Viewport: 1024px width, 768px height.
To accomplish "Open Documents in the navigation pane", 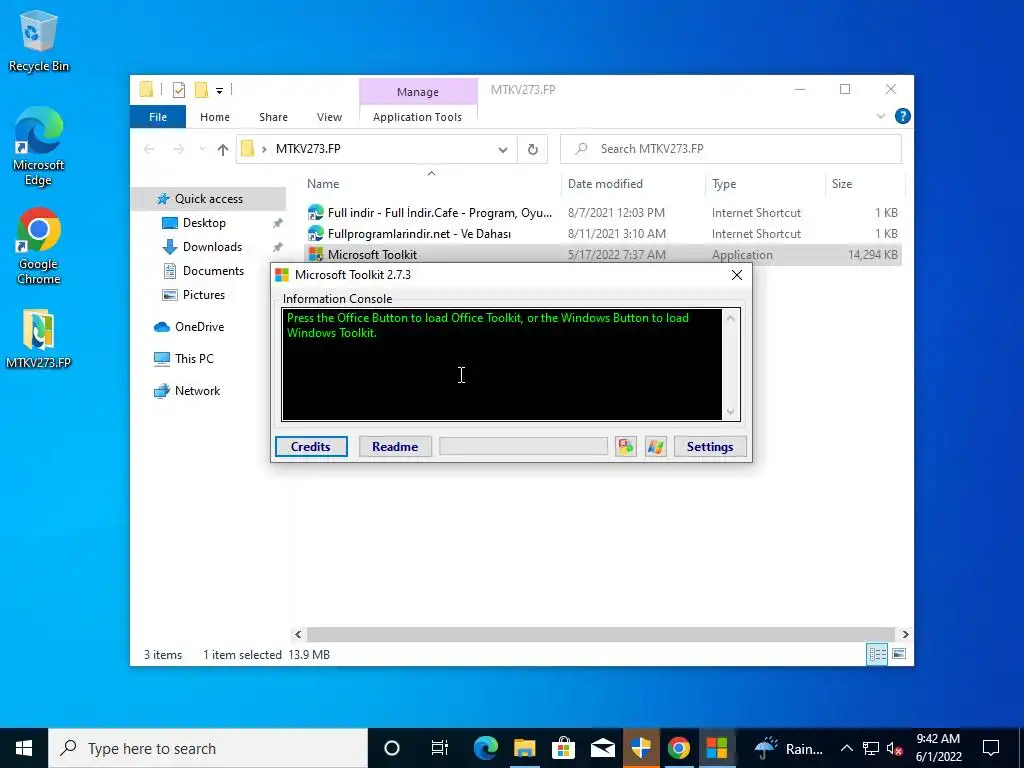I will pyautogui.click(x=213, y=271).
